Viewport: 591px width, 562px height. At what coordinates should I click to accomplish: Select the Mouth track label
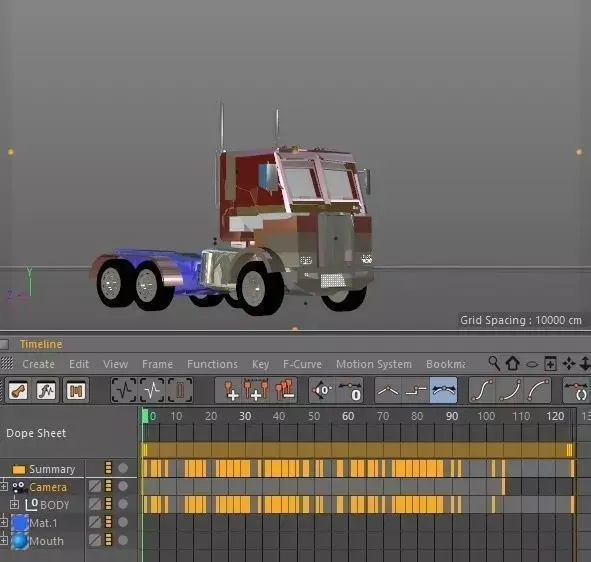coord(47,541)
